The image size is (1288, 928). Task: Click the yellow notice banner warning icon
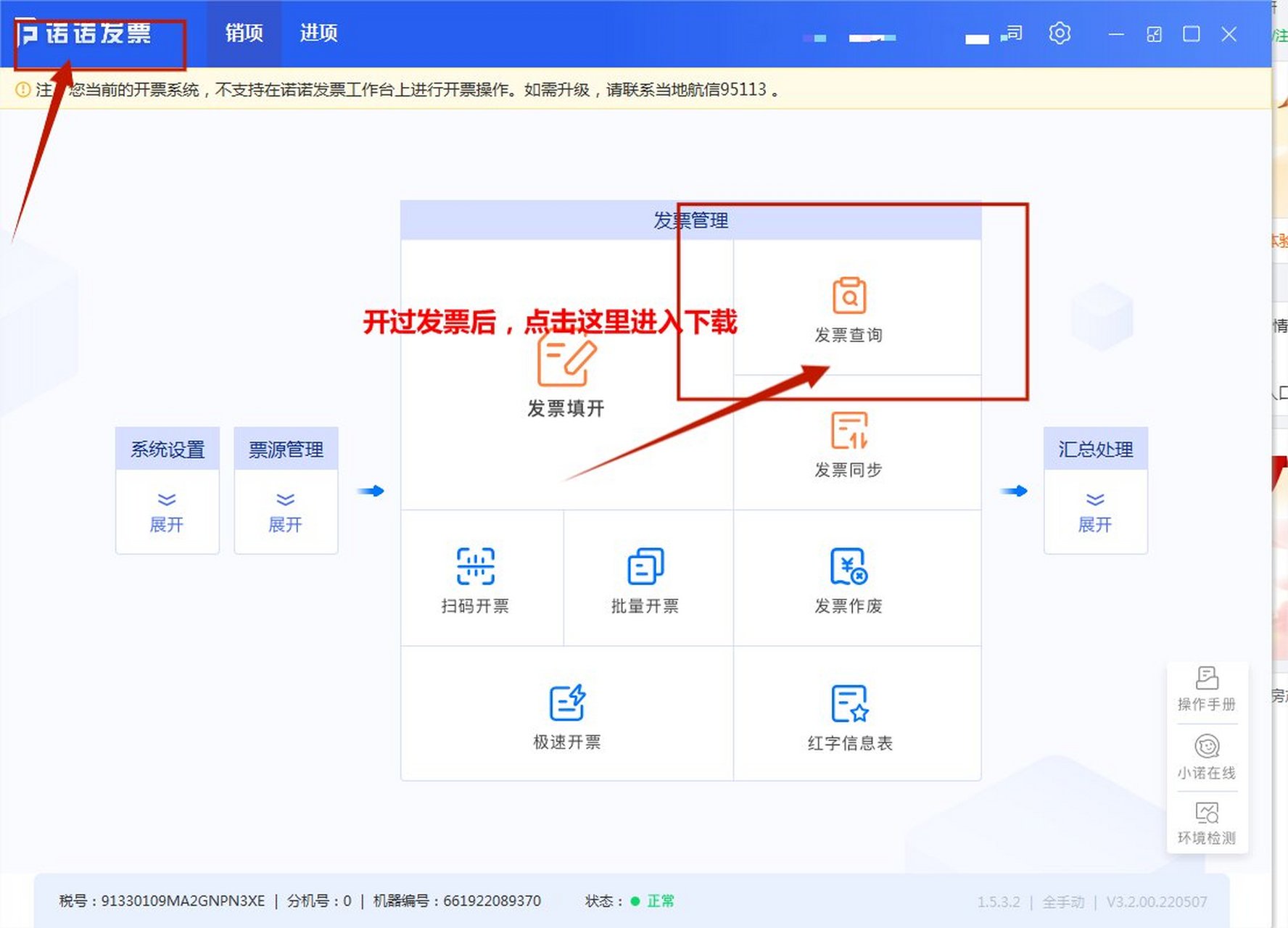point(23,89)
